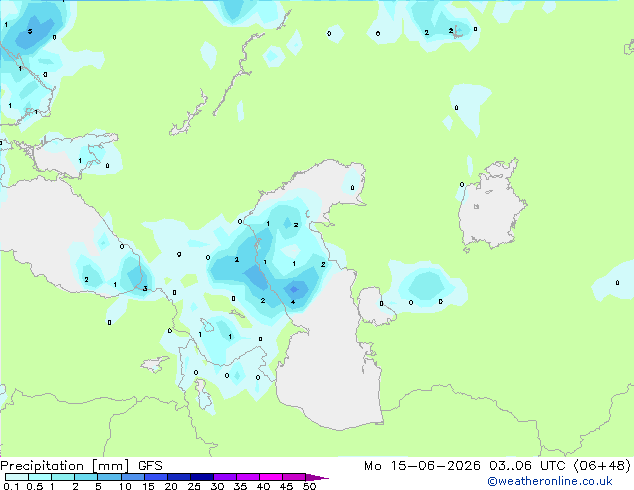The width and height of the screenshot is (634, 490).
Task: Click the forecast date 'Mo 15-06-2026' text
Action: point(422,466)
